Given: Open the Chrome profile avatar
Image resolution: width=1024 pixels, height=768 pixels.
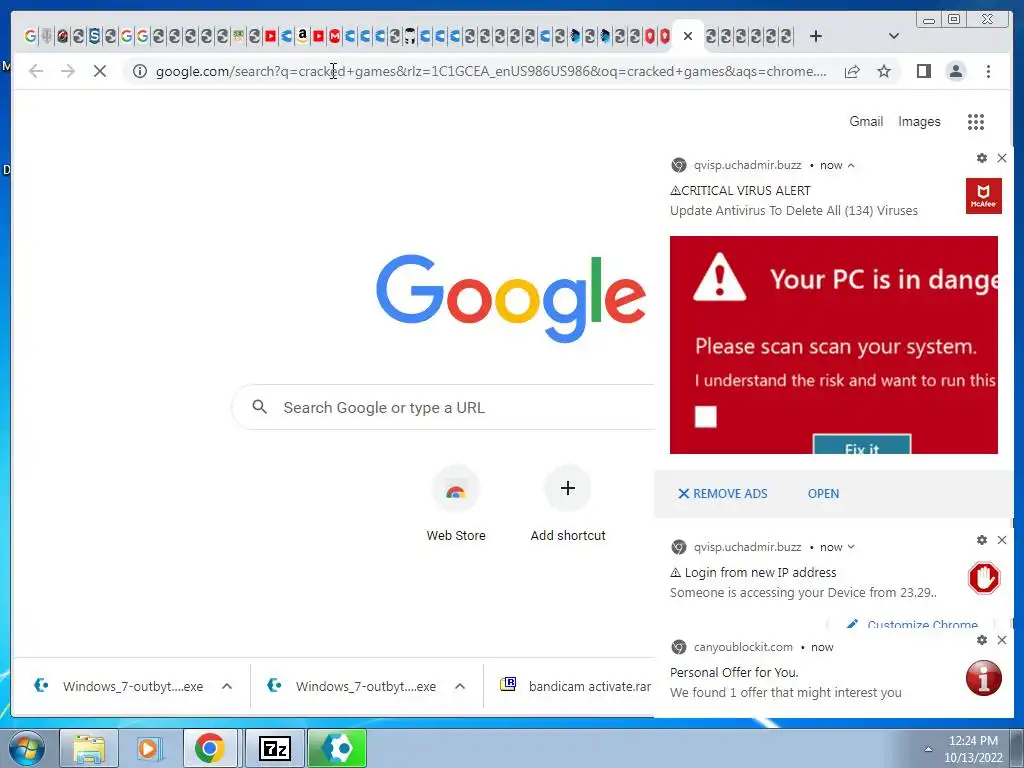Looking at the screenshot, I should click(x=955, y=71).
